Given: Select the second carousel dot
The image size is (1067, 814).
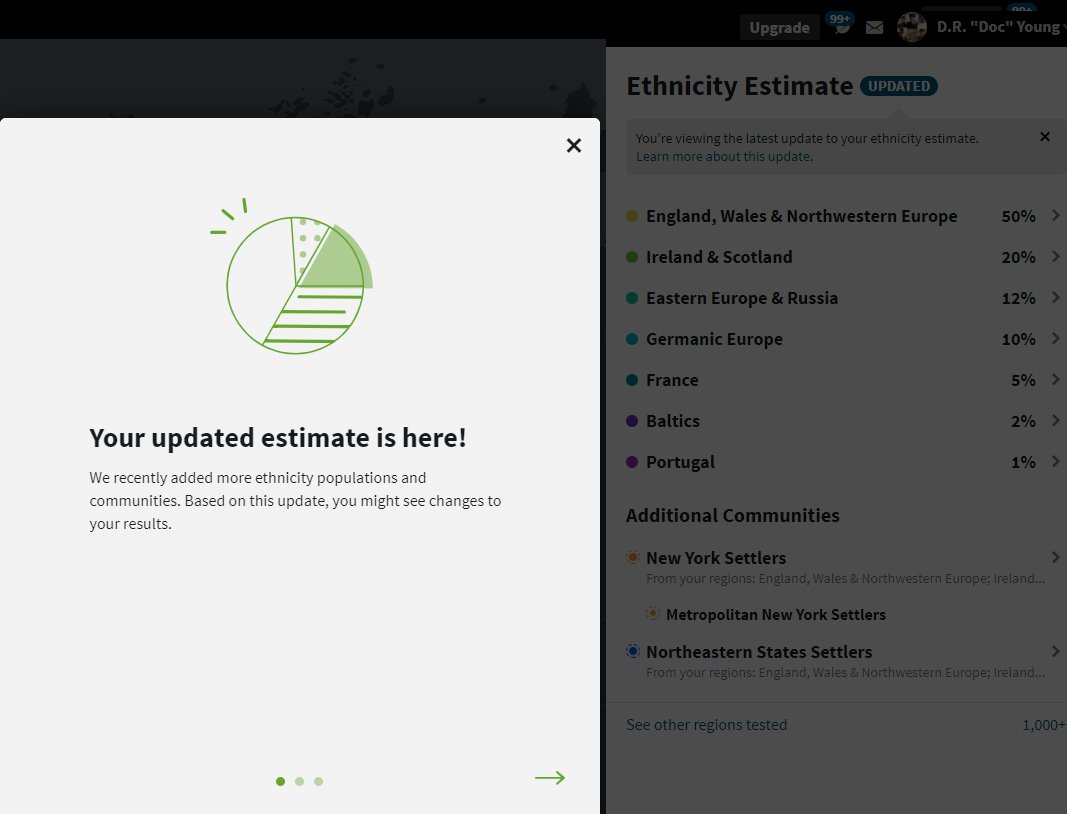Looking at the screenshot, I should click(x=299, y=781).
